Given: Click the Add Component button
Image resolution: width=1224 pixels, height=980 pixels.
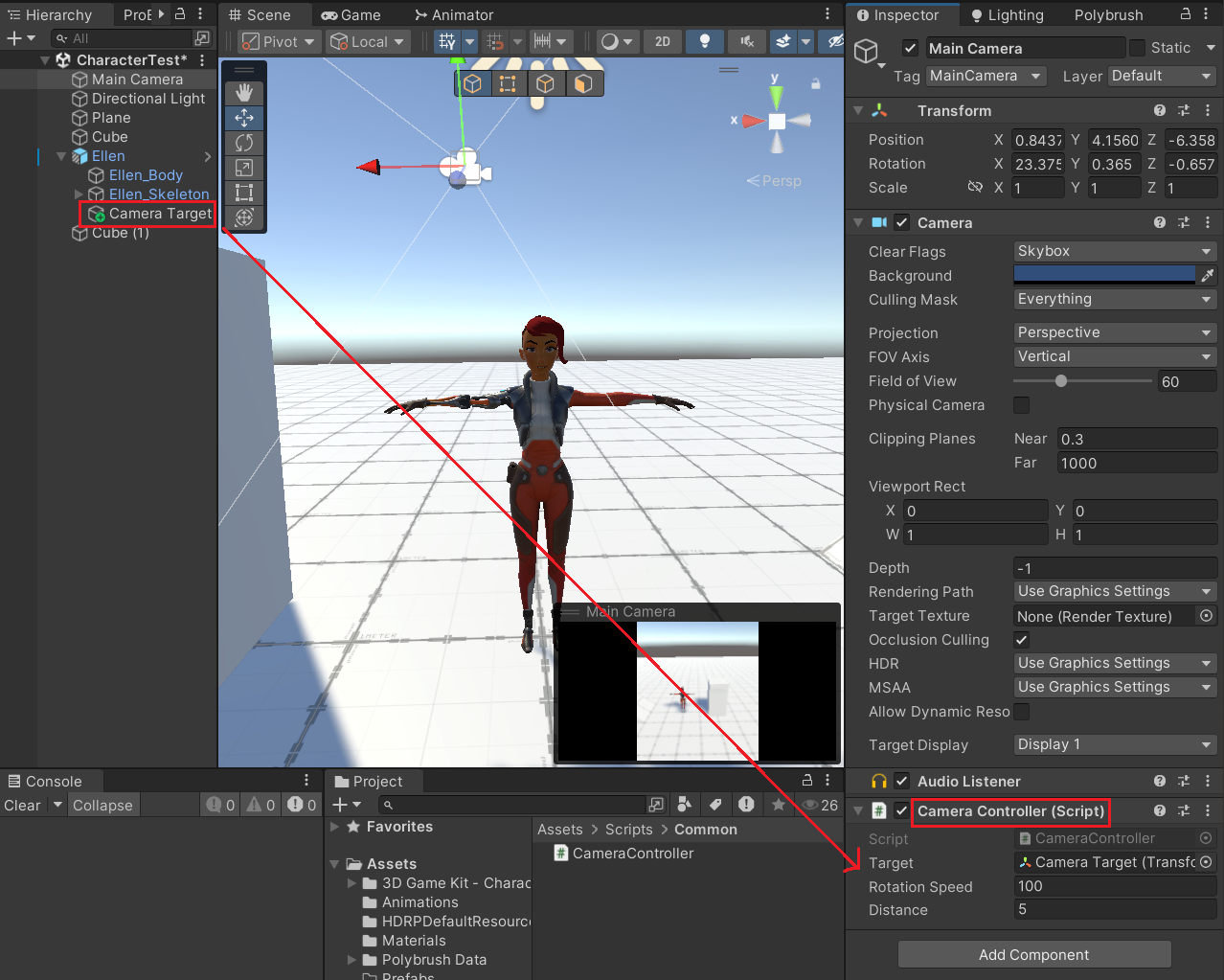Looking at the screenshot, I should (x=1034, y=954).
